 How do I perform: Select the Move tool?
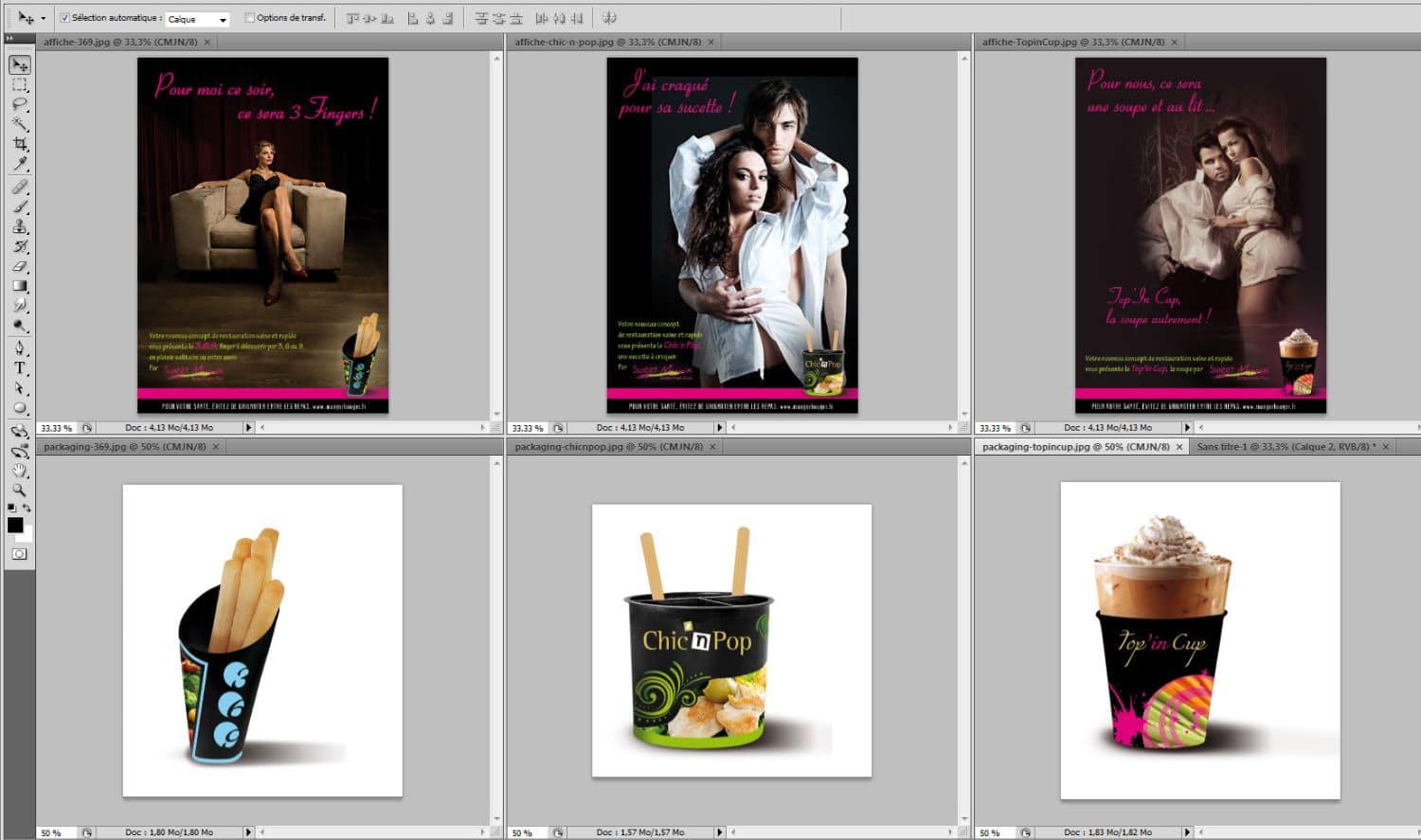tap(20, 65)
